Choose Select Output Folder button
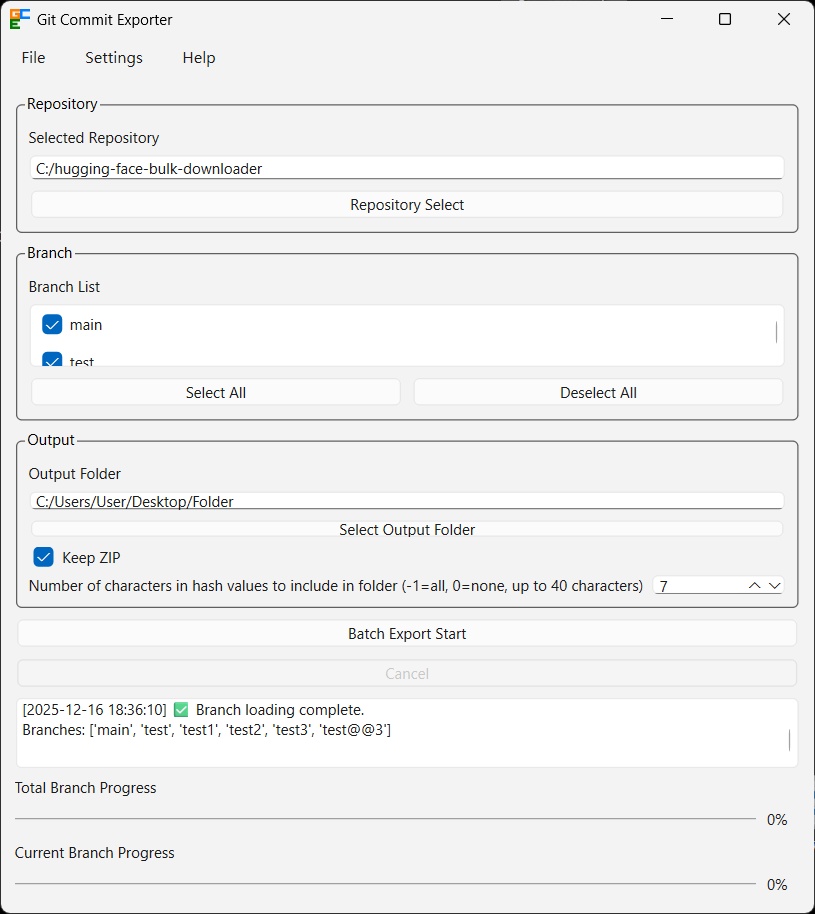This screenshot has height=914, width=815. pos(407,530)
